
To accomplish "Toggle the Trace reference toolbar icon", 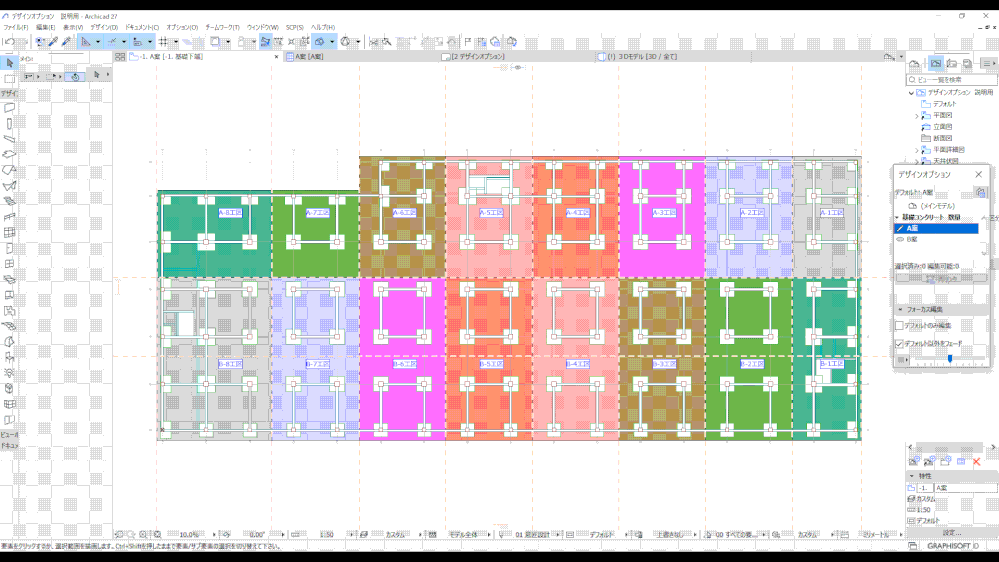I will coord(215,42).
